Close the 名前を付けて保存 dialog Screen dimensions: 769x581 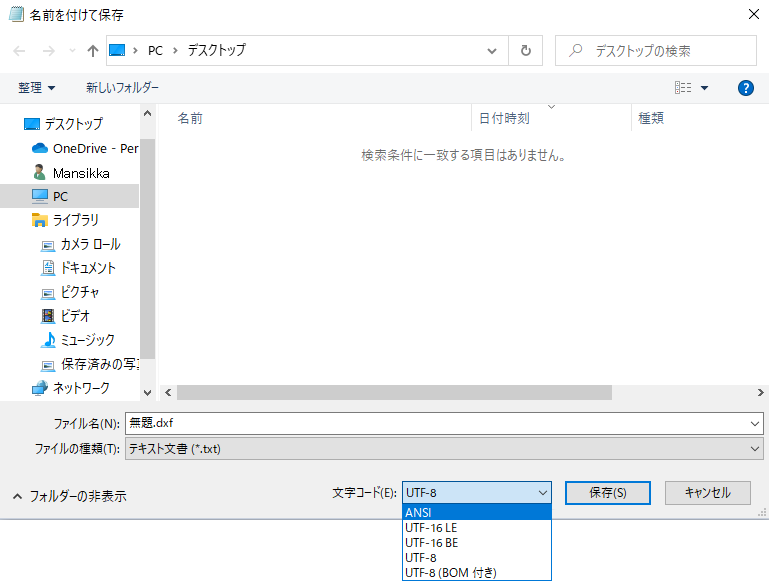(754, 14)
